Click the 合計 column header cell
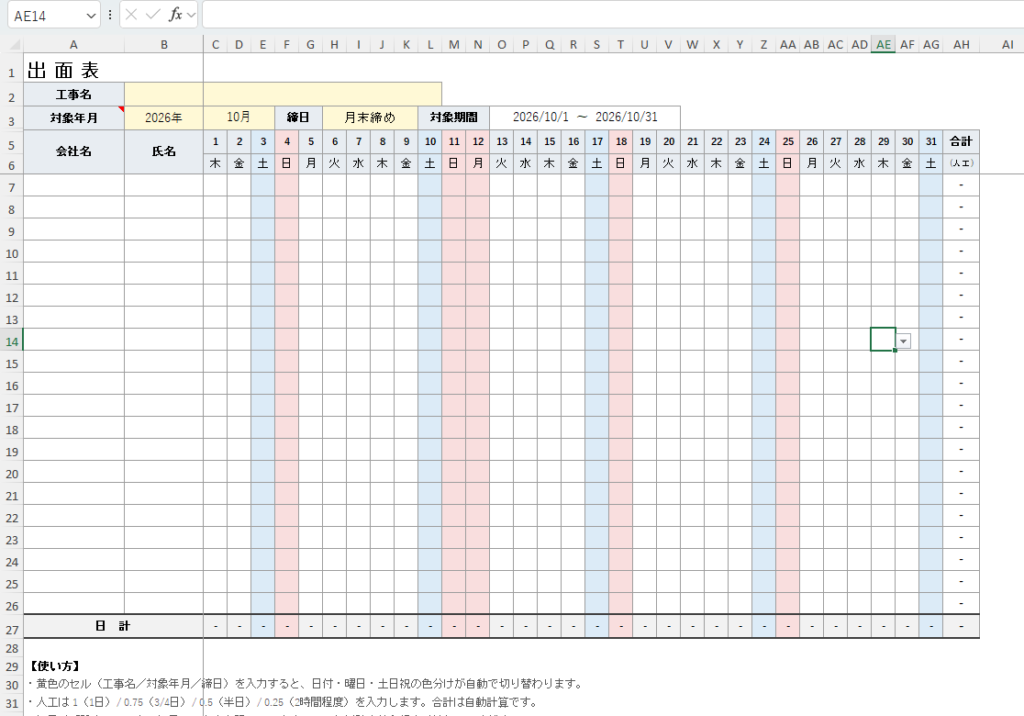The width and height of the screenshot is (1024, 716). point(961,141)
